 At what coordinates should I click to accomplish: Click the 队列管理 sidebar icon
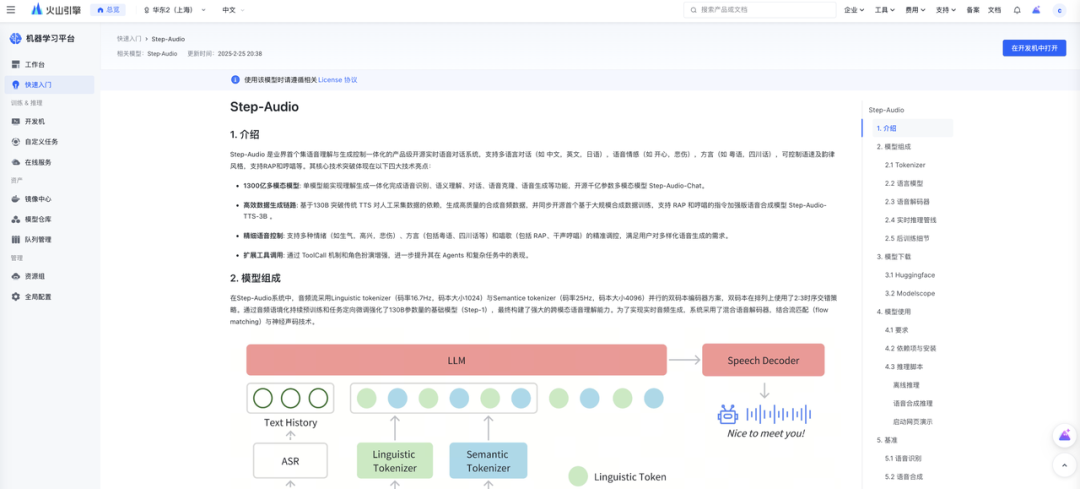16,240
